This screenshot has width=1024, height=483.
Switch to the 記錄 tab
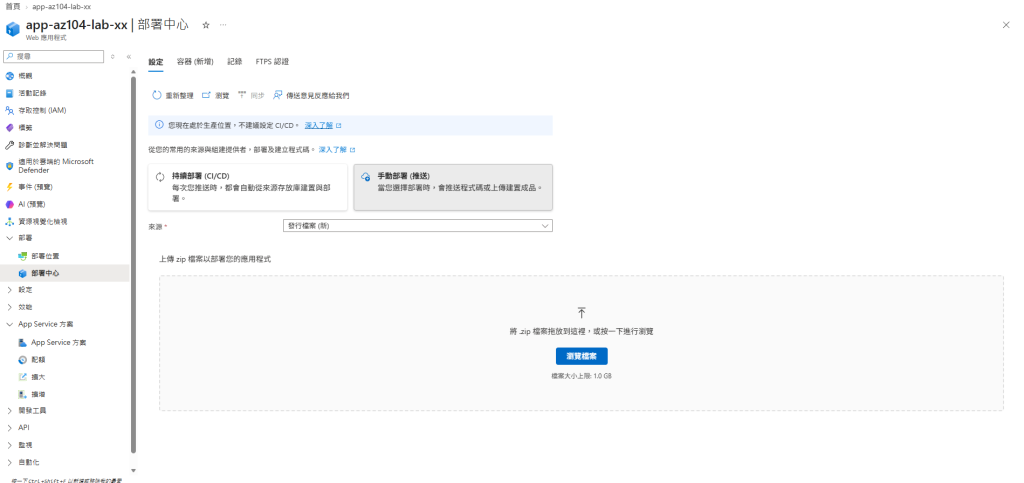coord(234,62)
